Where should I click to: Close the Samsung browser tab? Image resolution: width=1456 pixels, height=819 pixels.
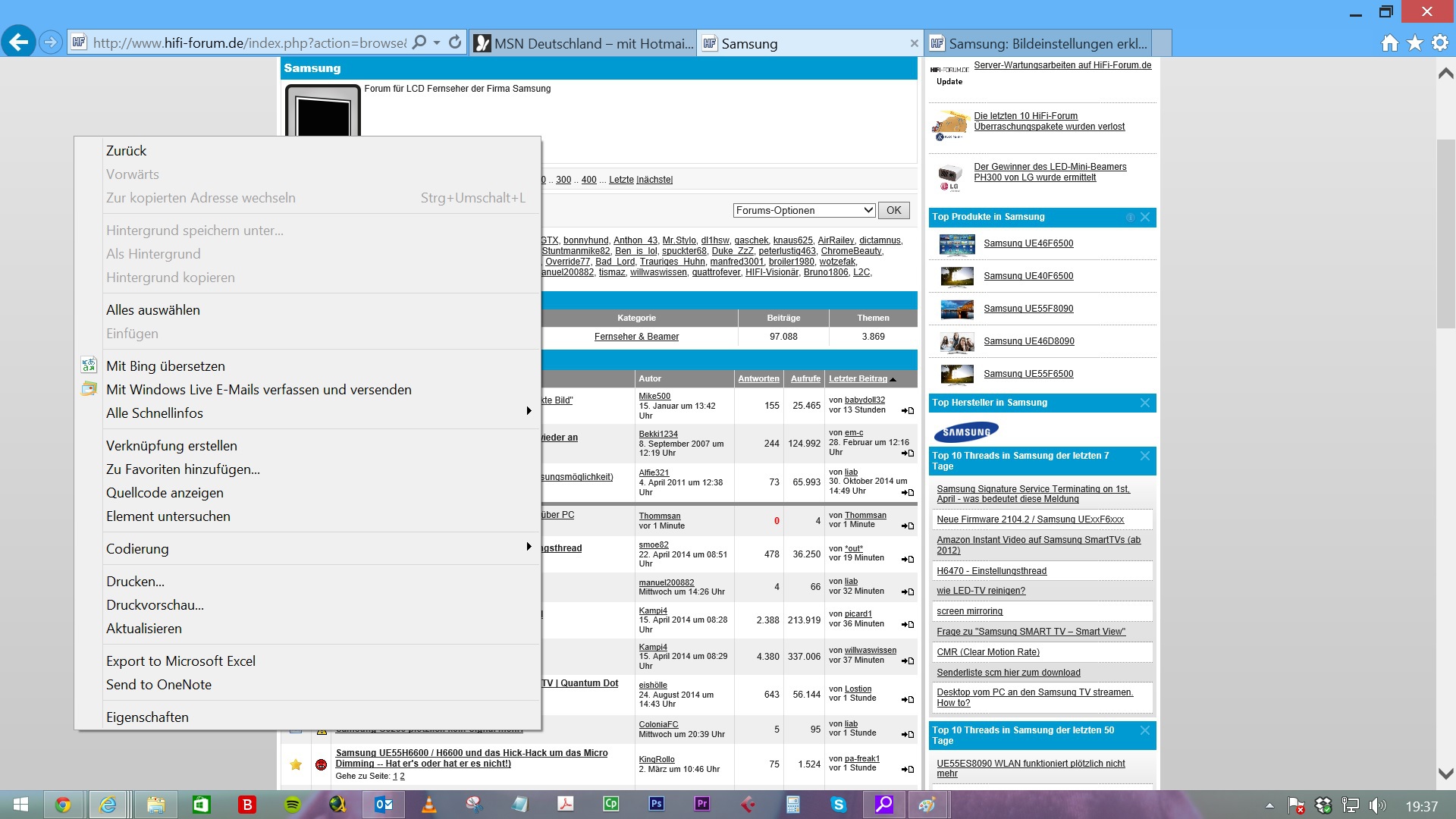tap(914, 43)
